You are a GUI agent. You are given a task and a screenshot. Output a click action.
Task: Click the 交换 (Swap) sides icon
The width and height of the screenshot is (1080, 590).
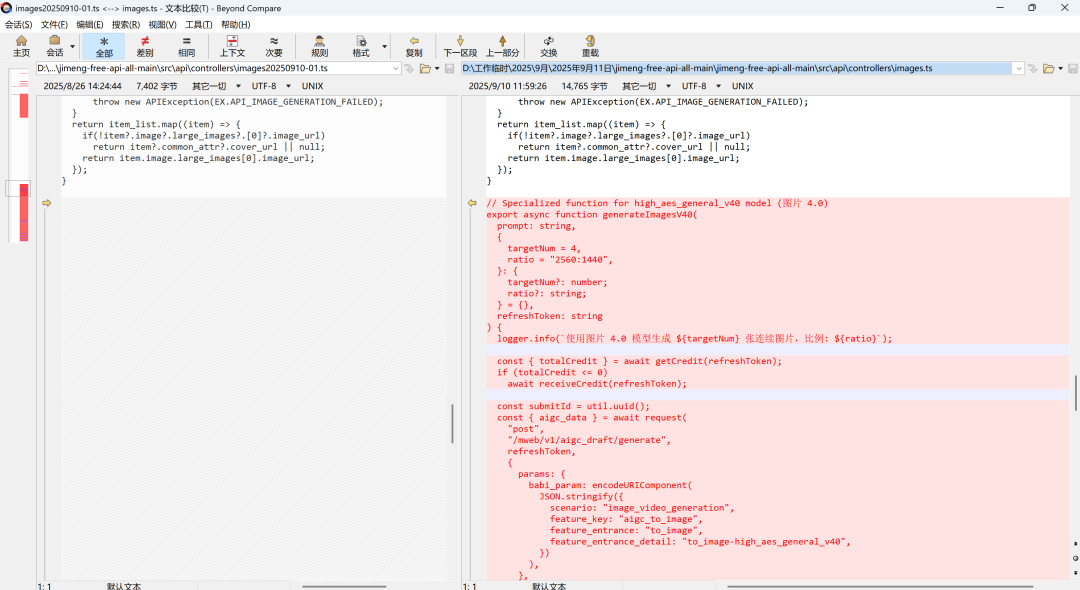tap(549, 46)
